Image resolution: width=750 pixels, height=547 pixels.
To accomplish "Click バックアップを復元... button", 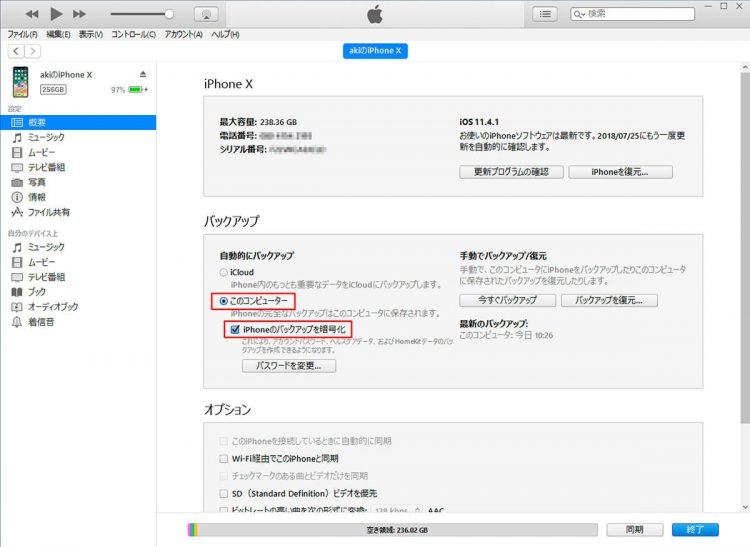I will (x=609, y=300).
